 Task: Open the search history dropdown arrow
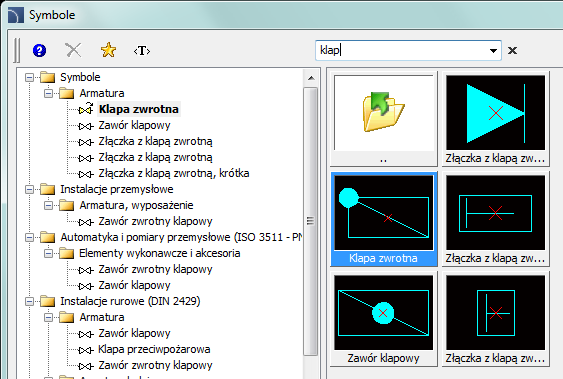[493, 51]
